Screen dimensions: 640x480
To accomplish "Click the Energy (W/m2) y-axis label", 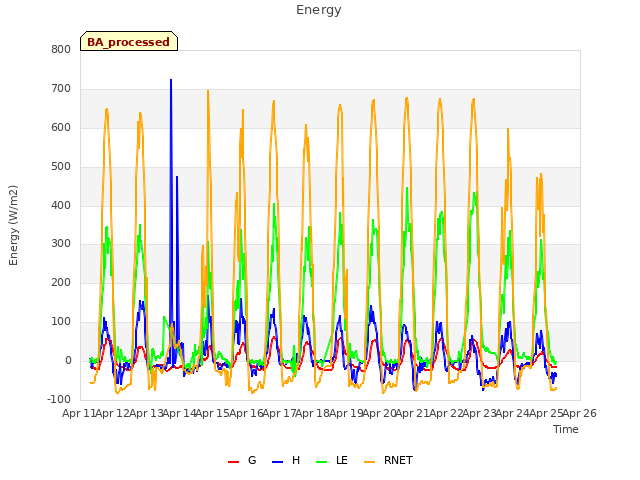I will pyautogui.click(x=13, y=225).
